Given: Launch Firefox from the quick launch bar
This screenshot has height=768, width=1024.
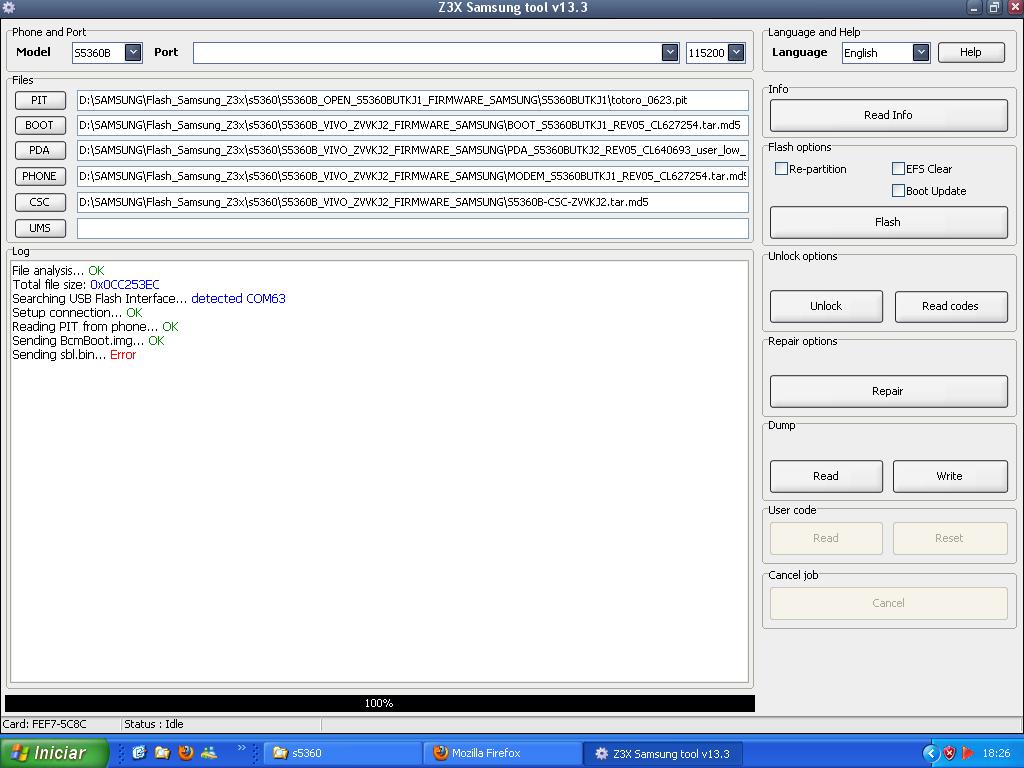Looking at the screenshot, I should pyautogui.click(x=185, y=753).
